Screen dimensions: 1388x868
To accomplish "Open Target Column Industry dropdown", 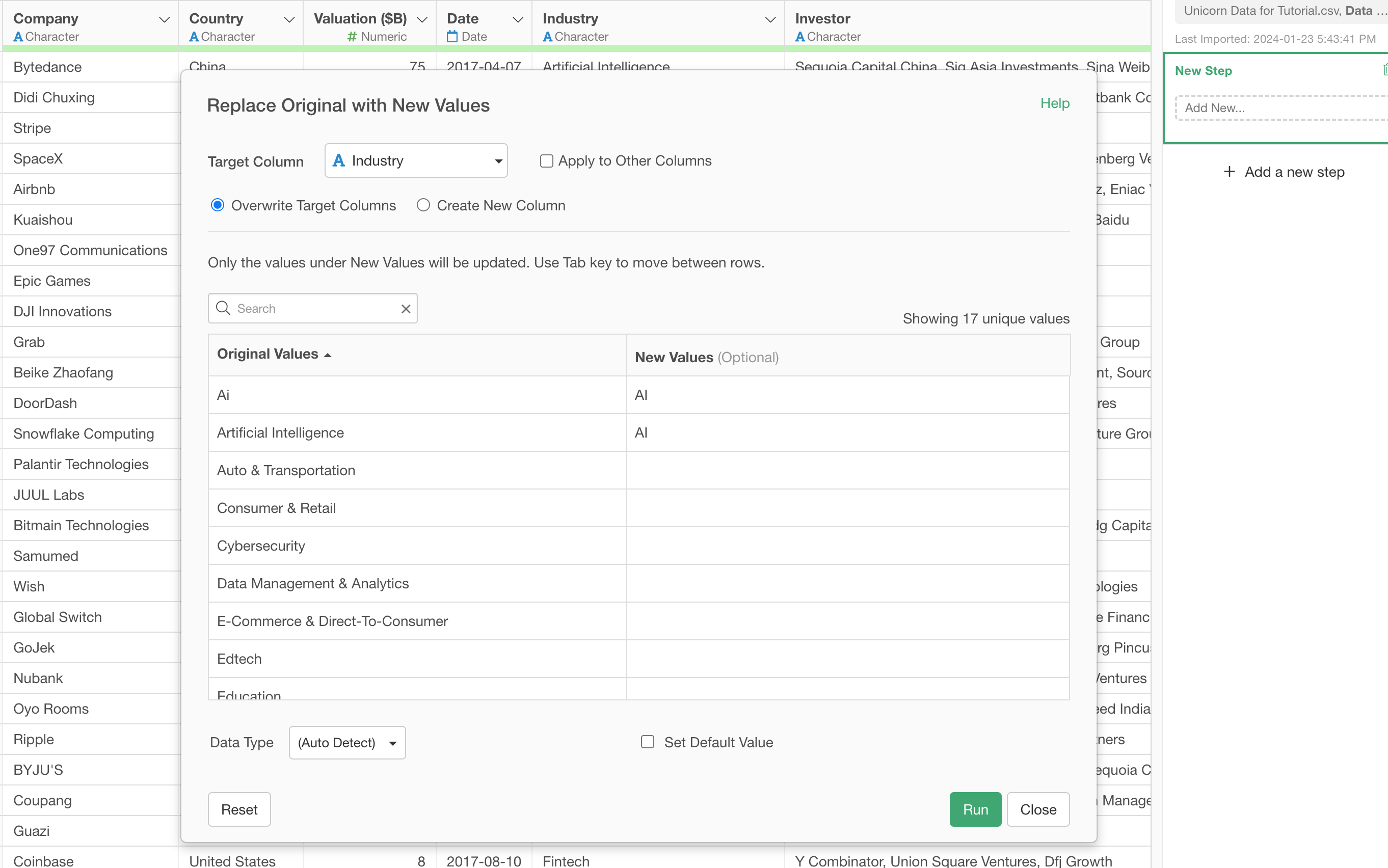I will [x=416, y=161].
